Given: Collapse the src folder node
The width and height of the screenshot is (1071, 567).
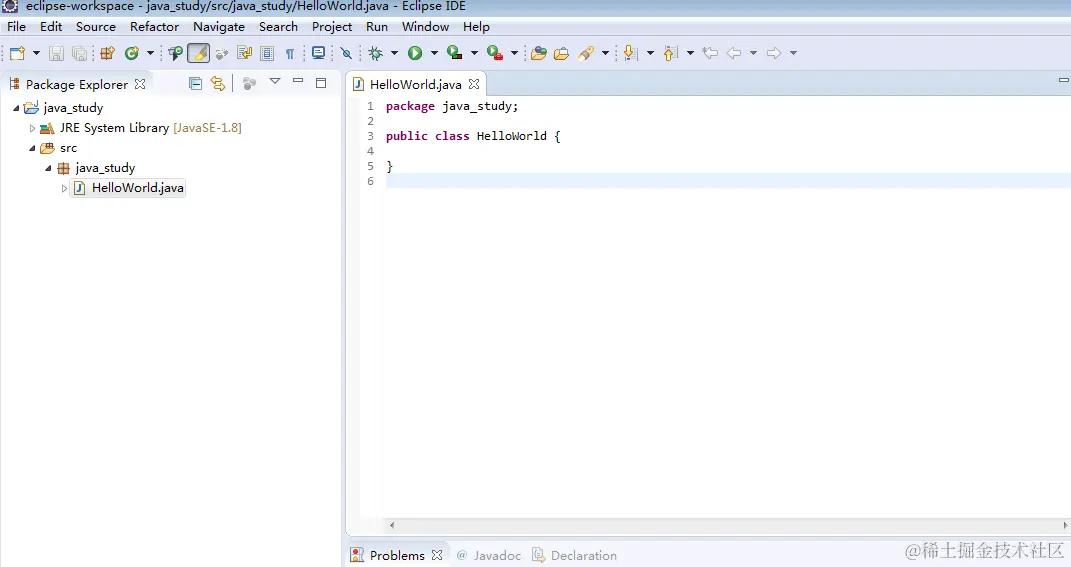Looking at the screenshot, I should click(32, 148).
